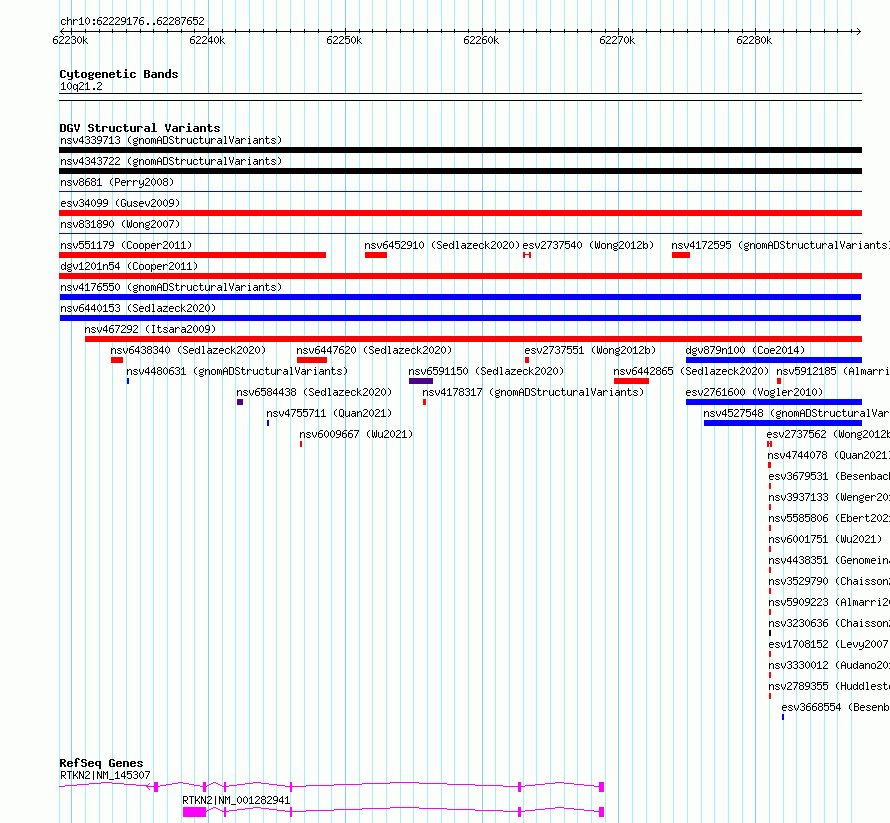Click nsv6438340 (Sedlazeck2020) label
Viewport: 890px width, 823px height.
188,350
